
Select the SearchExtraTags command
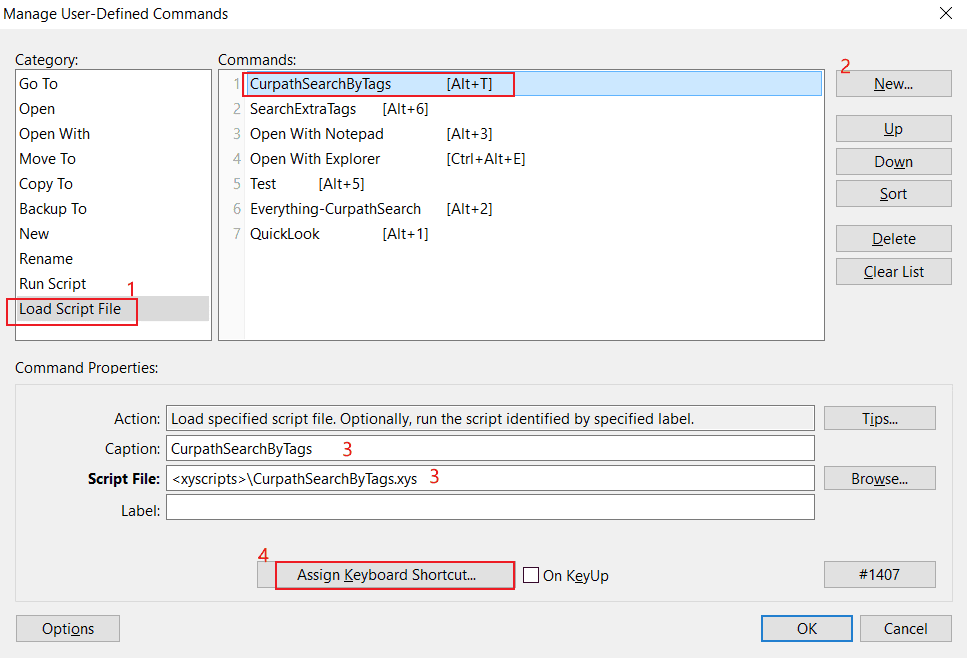(533, 109)
